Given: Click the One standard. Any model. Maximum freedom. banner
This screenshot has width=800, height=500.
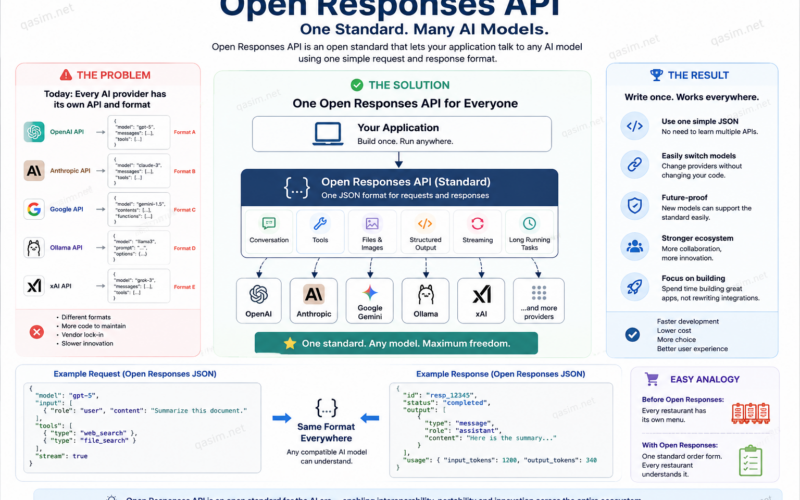Looking at the screenshot, I should click(396, 343).
